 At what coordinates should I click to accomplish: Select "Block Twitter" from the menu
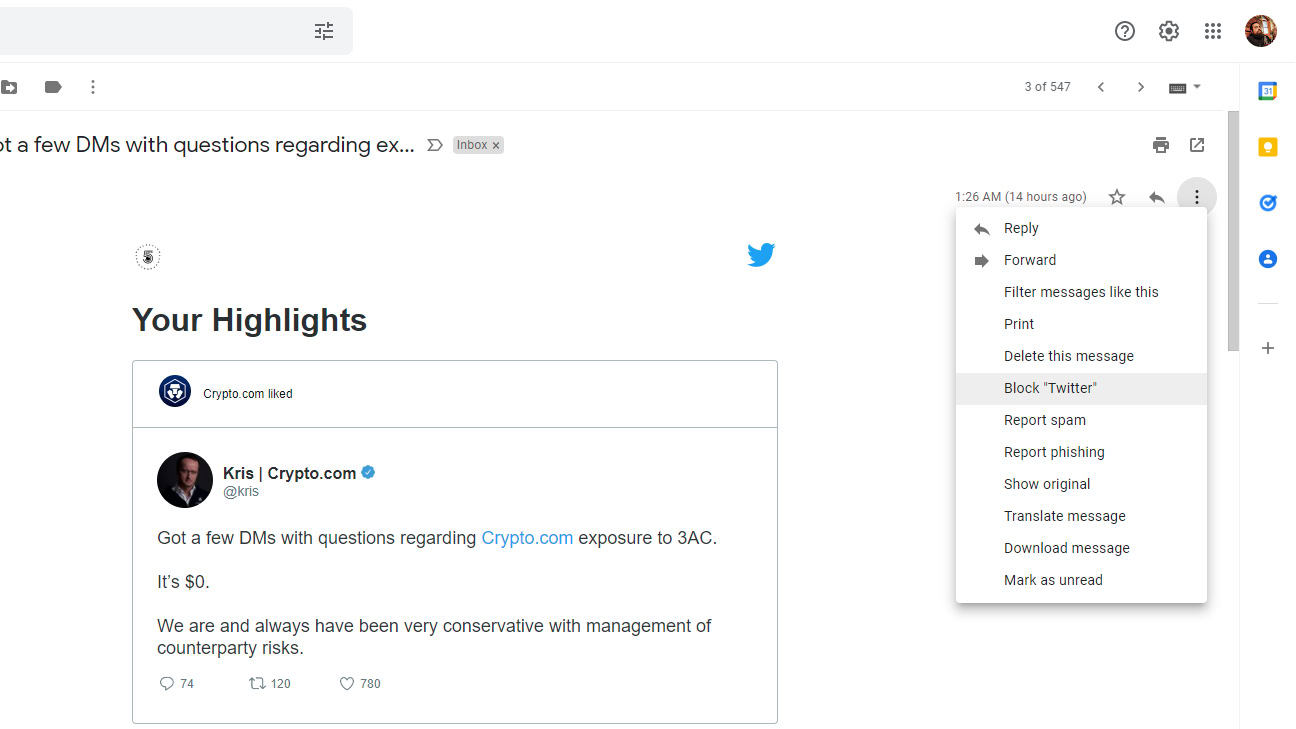[1050, 388]
